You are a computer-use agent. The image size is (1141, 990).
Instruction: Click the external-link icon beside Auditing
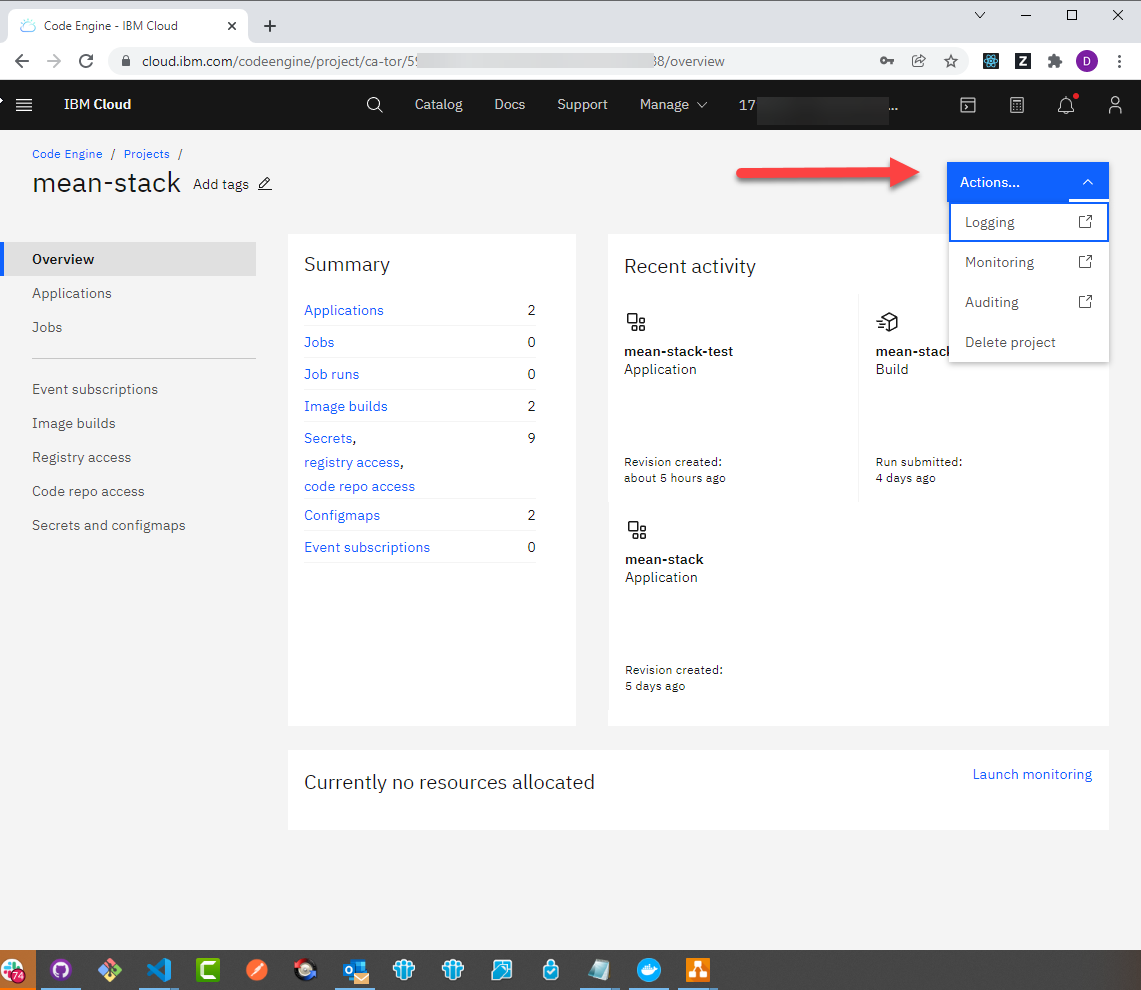1085,301
